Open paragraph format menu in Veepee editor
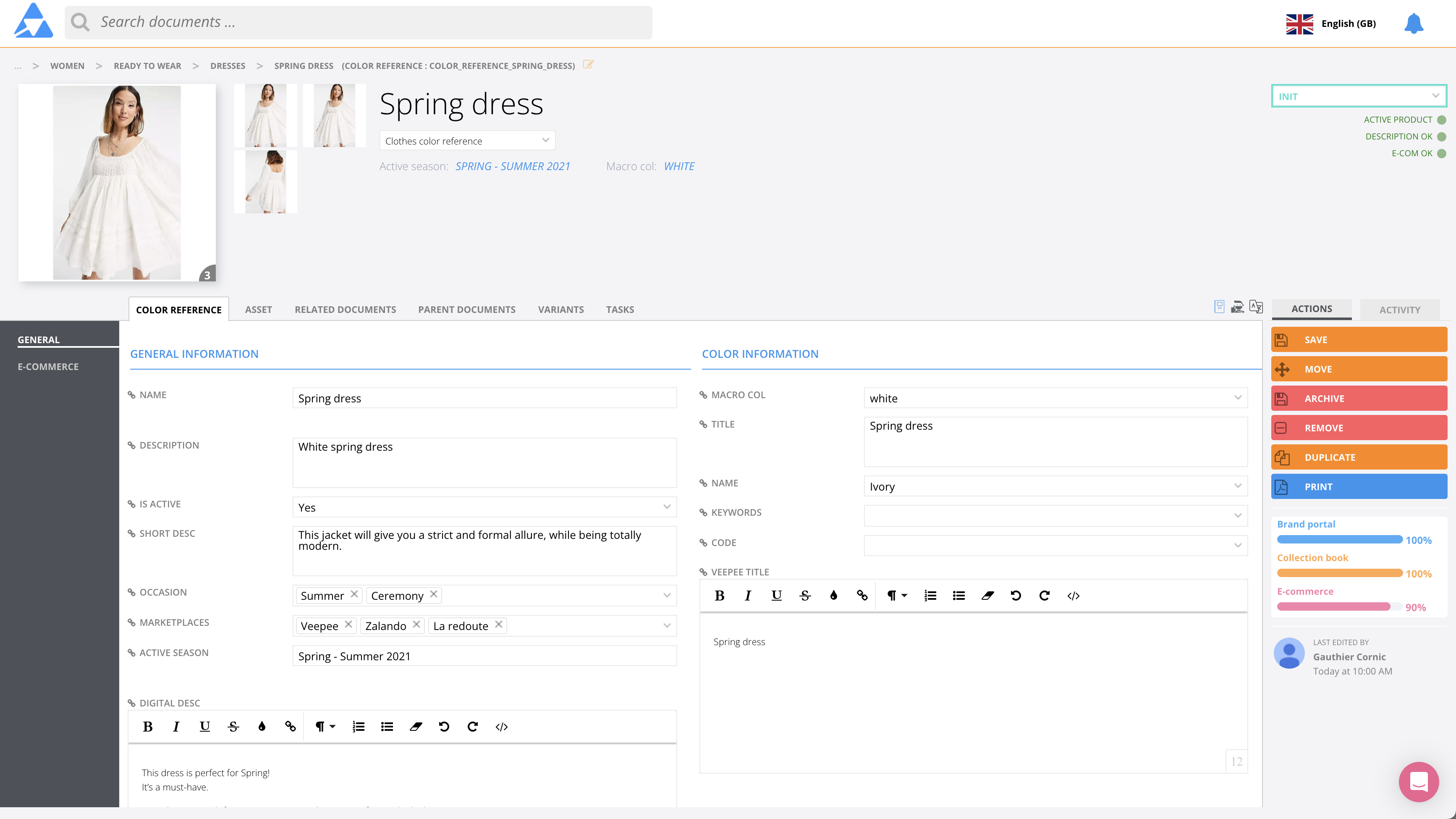 [x=896, y=596]
